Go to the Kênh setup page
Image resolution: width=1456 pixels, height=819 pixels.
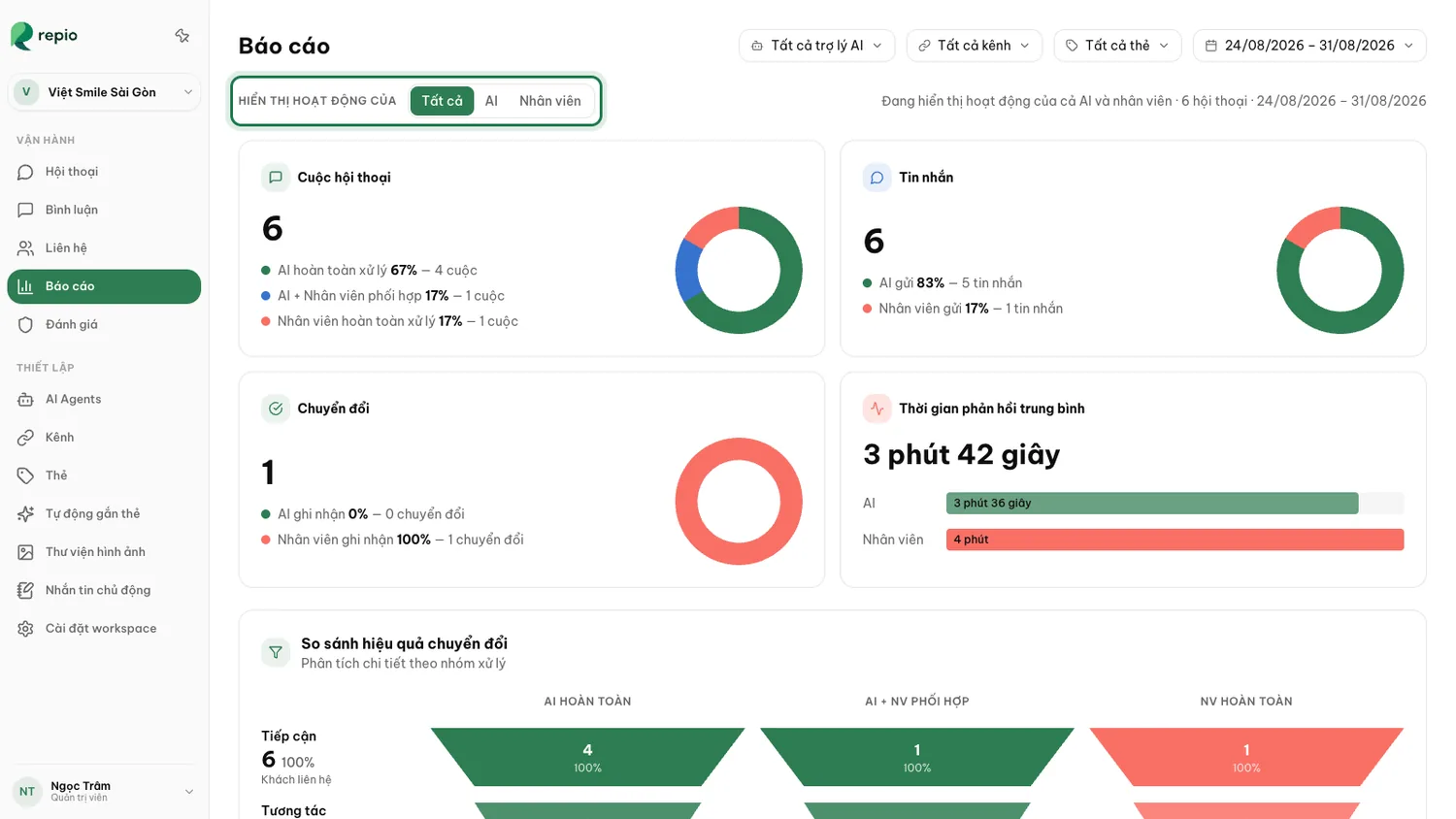[104, 438]
